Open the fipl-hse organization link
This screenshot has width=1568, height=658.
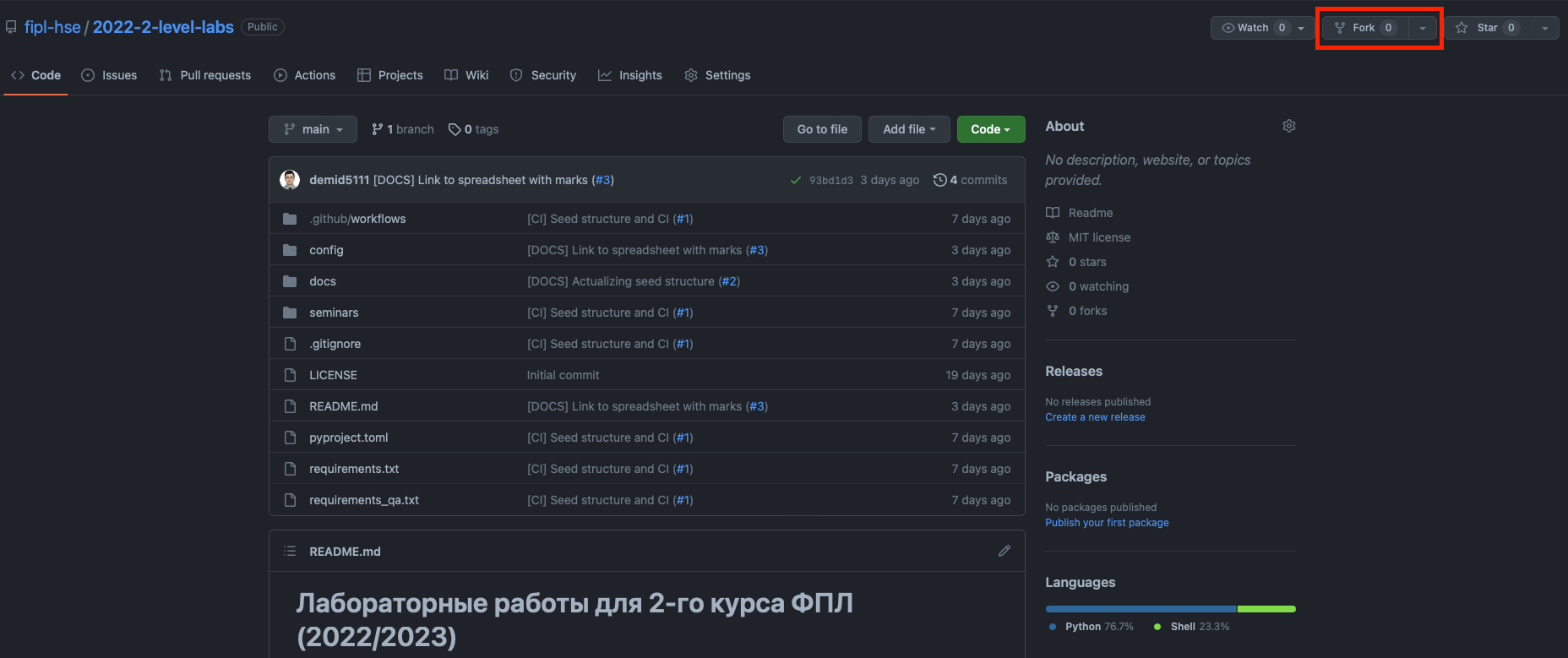[x=52, y=27]
